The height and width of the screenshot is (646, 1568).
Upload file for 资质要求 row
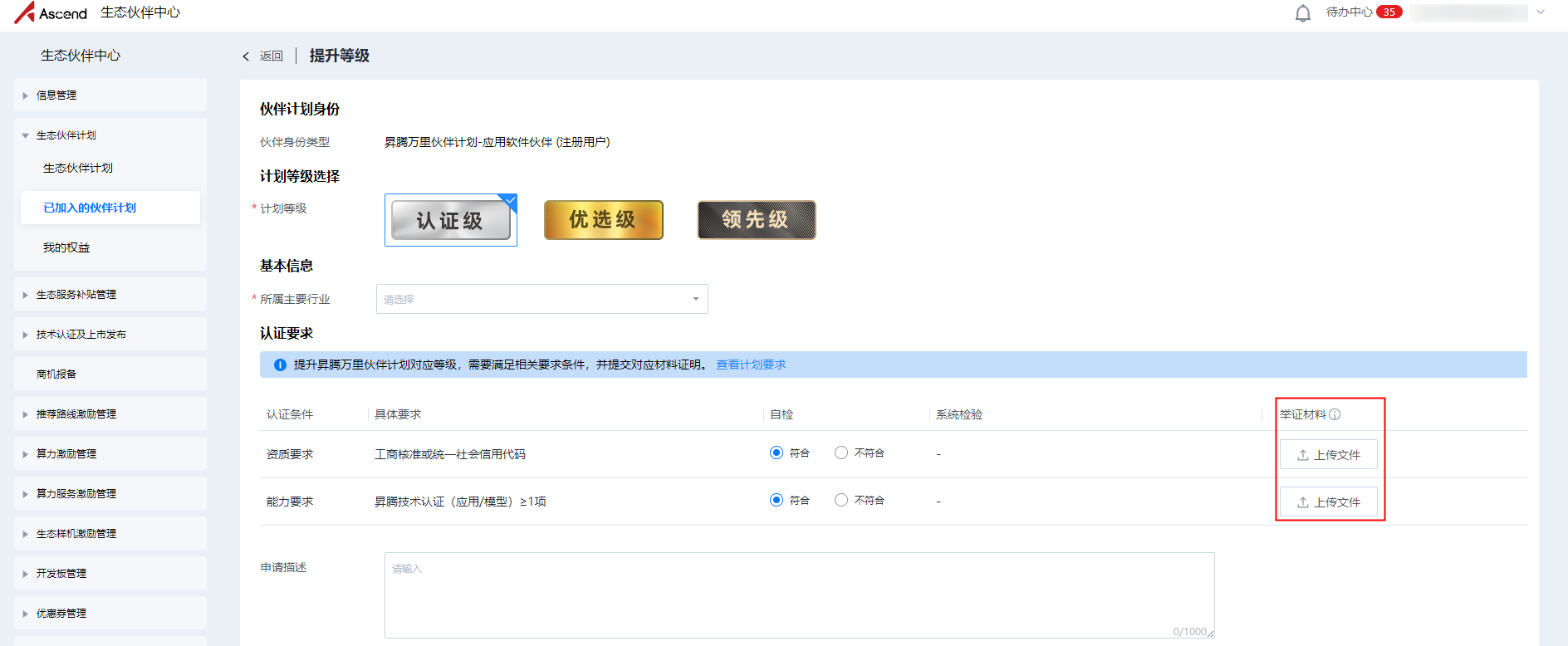(1329, 455)
